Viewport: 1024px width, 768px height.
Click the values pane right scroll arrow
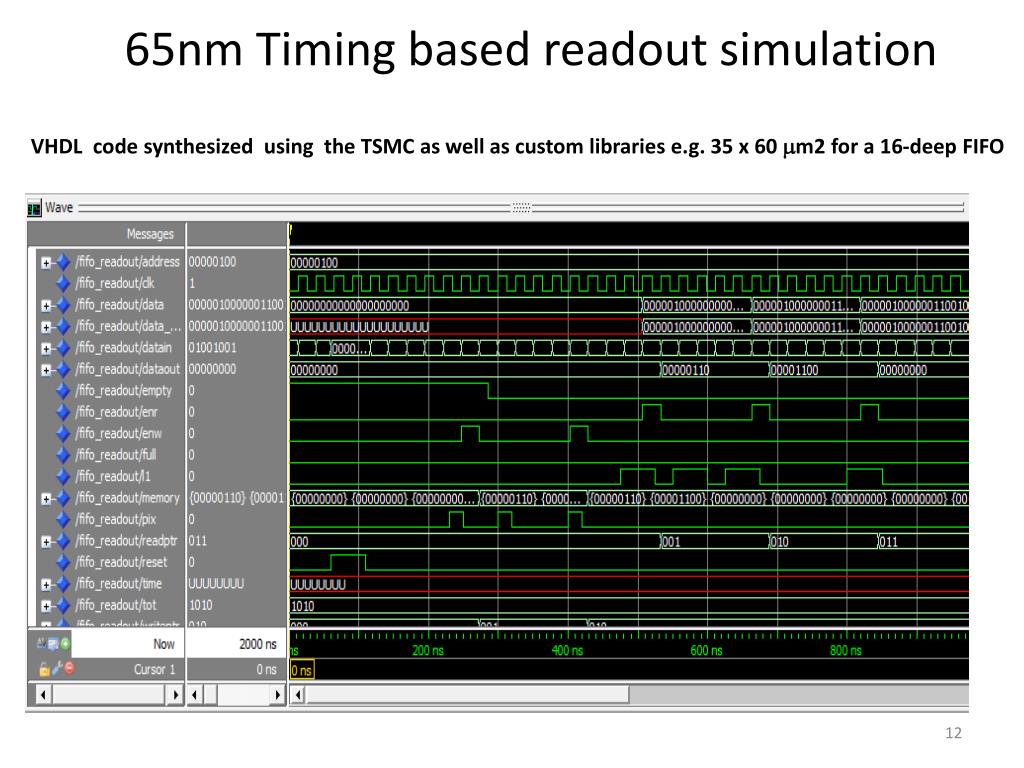click(x=278, y=695)
